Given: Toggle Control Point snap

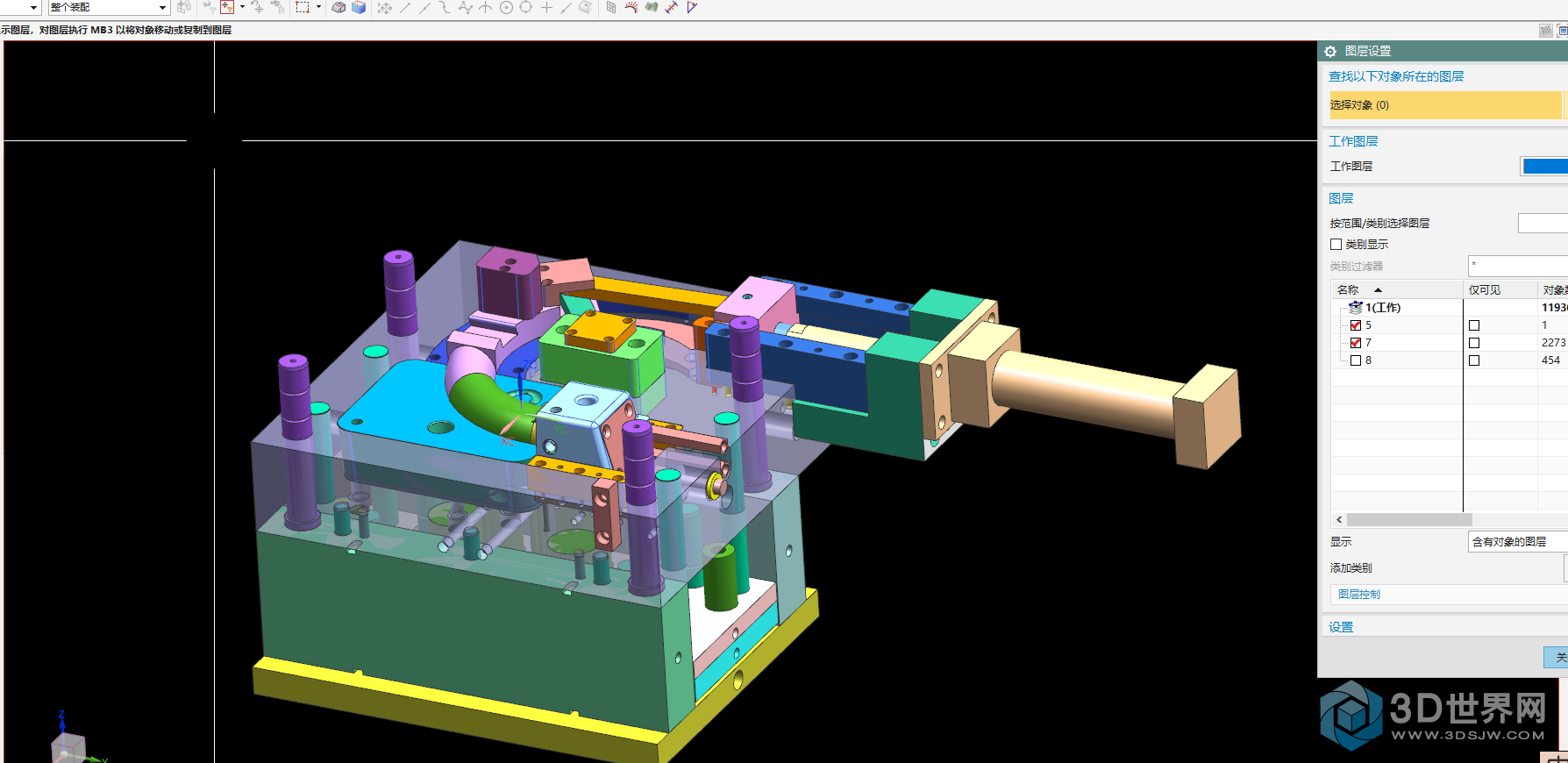Looking at the screenshot, I should coord(445,7).
